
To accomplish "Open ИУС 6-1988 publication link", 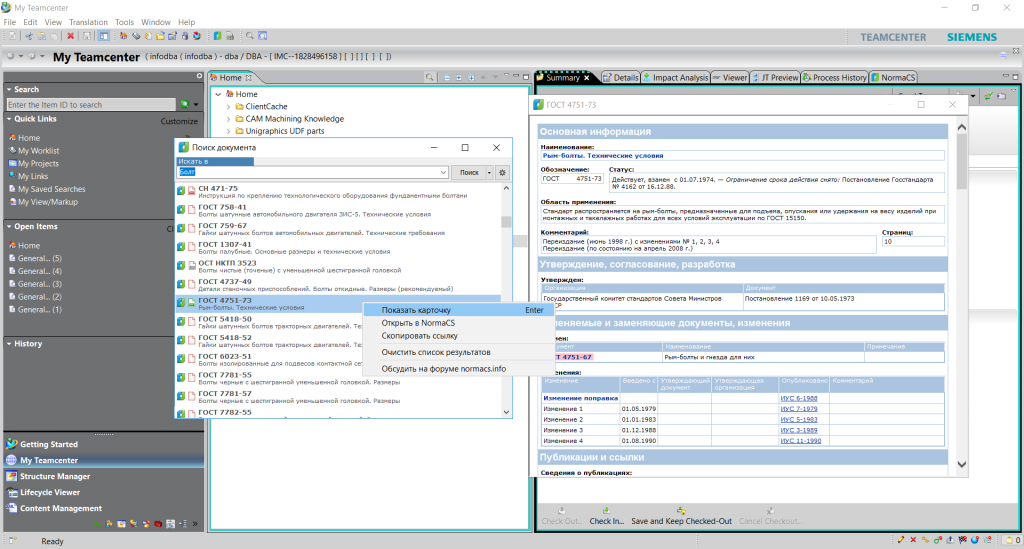I will click(799, 398).
